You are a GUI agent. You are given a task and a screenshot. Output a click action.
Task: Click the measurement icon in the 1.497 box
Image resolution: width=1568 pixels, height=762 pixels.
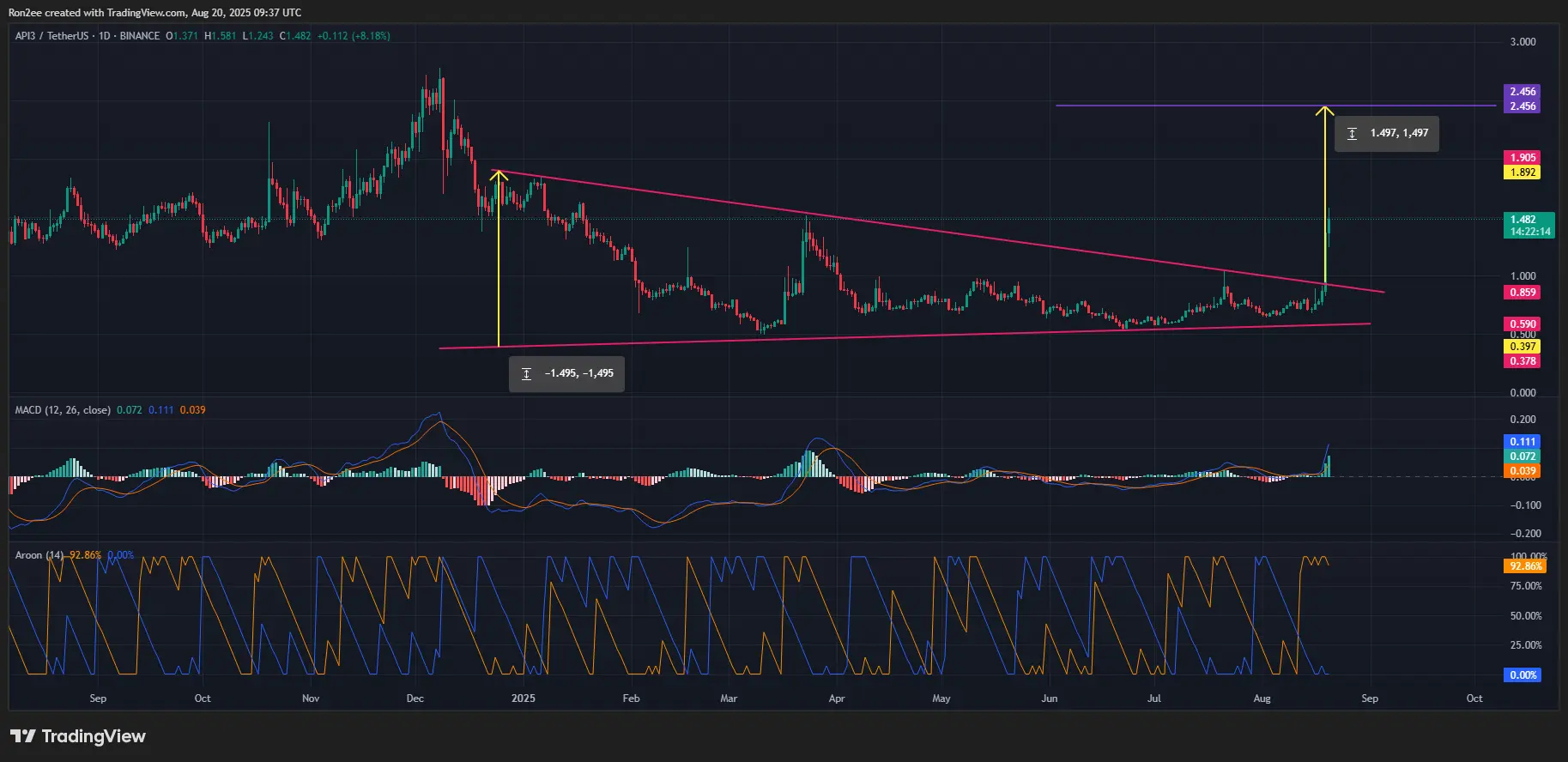pyautogui.click(x=1352, y=134)
